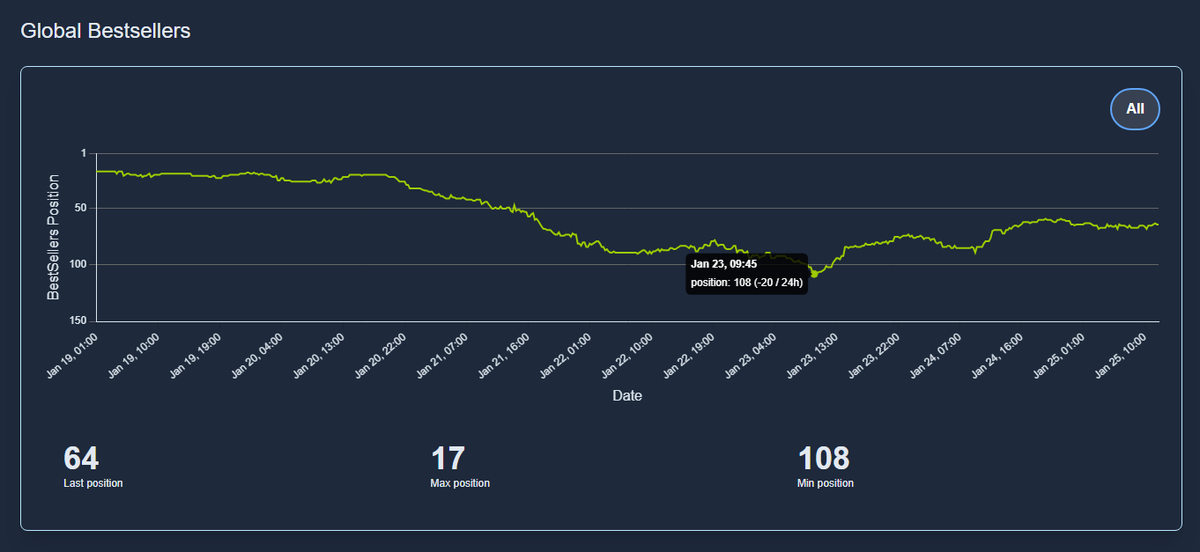Click the All range button
Viewport: 1200px width, 552px height.
(1135, 109)
